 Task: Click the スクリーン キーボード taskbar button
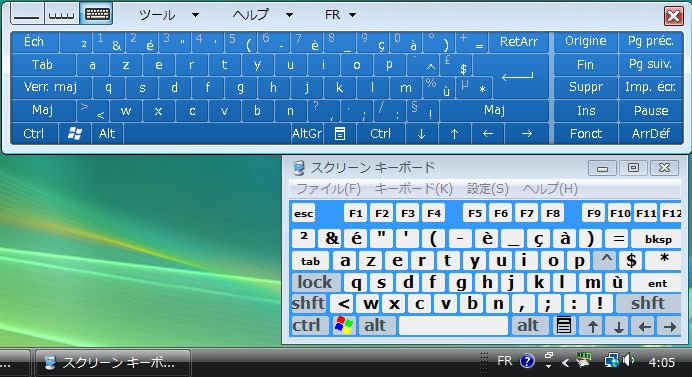(x=113, y=363)
